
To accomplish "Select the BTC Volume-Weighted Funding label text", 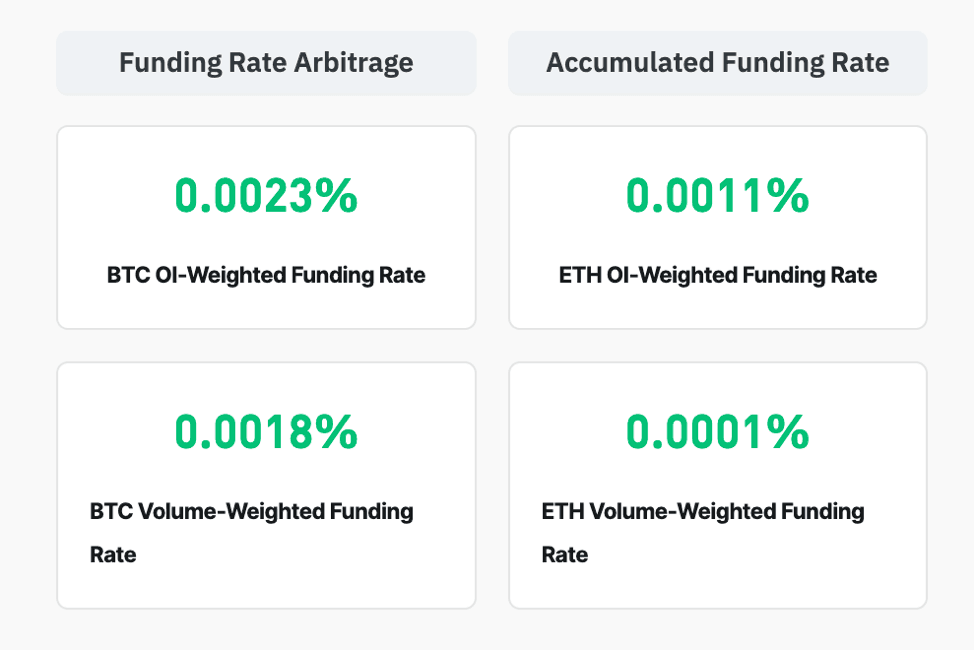I will tap(251, 512).
